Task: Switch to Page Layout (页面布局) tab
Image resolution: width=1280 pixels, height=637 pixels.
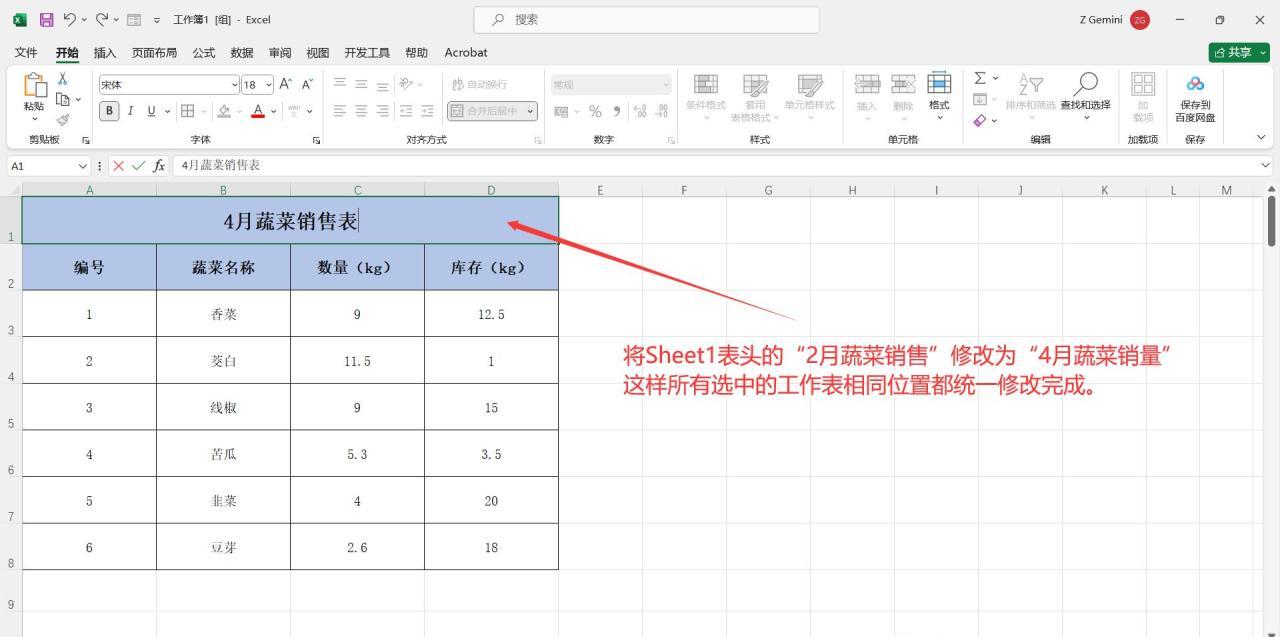Action: pos(154,52)
